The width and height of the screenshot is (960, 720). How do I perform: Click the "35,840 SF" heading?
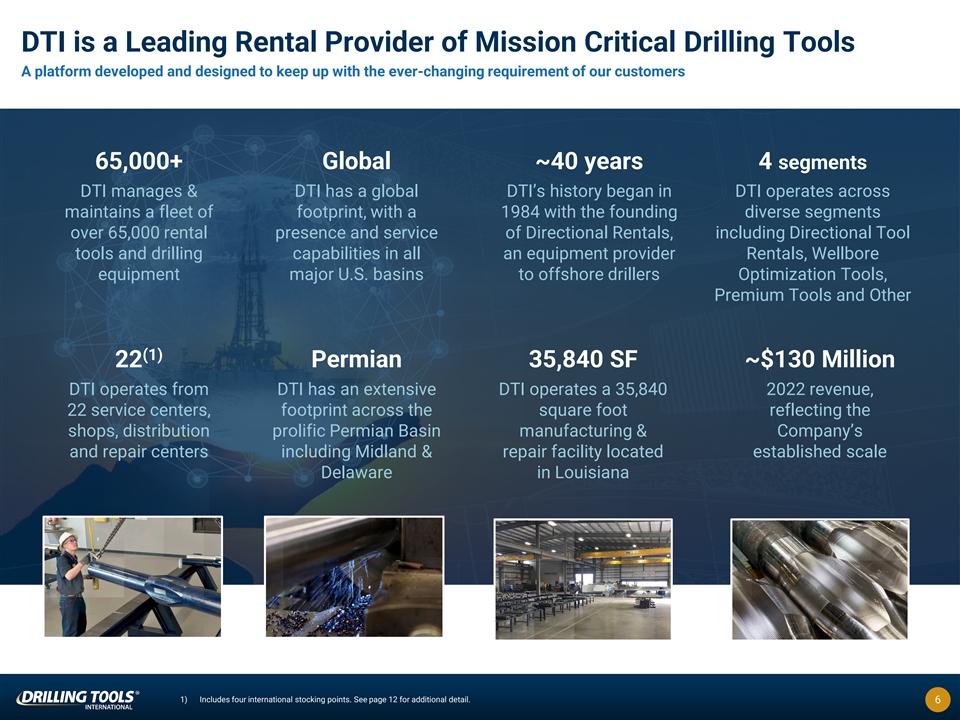[x=583, y=360]
